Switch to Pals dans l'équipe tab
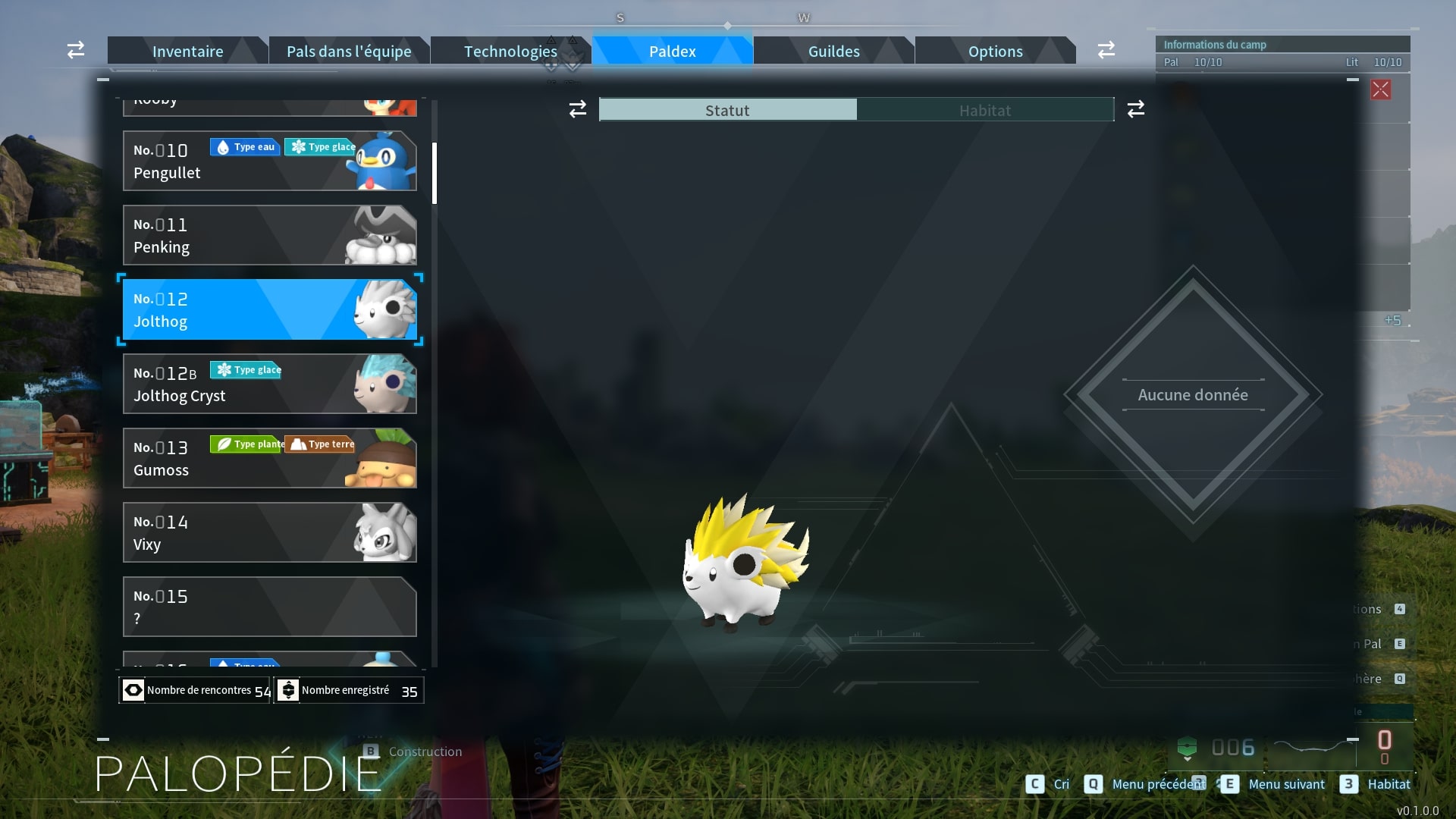 click(x=349, y=51)
